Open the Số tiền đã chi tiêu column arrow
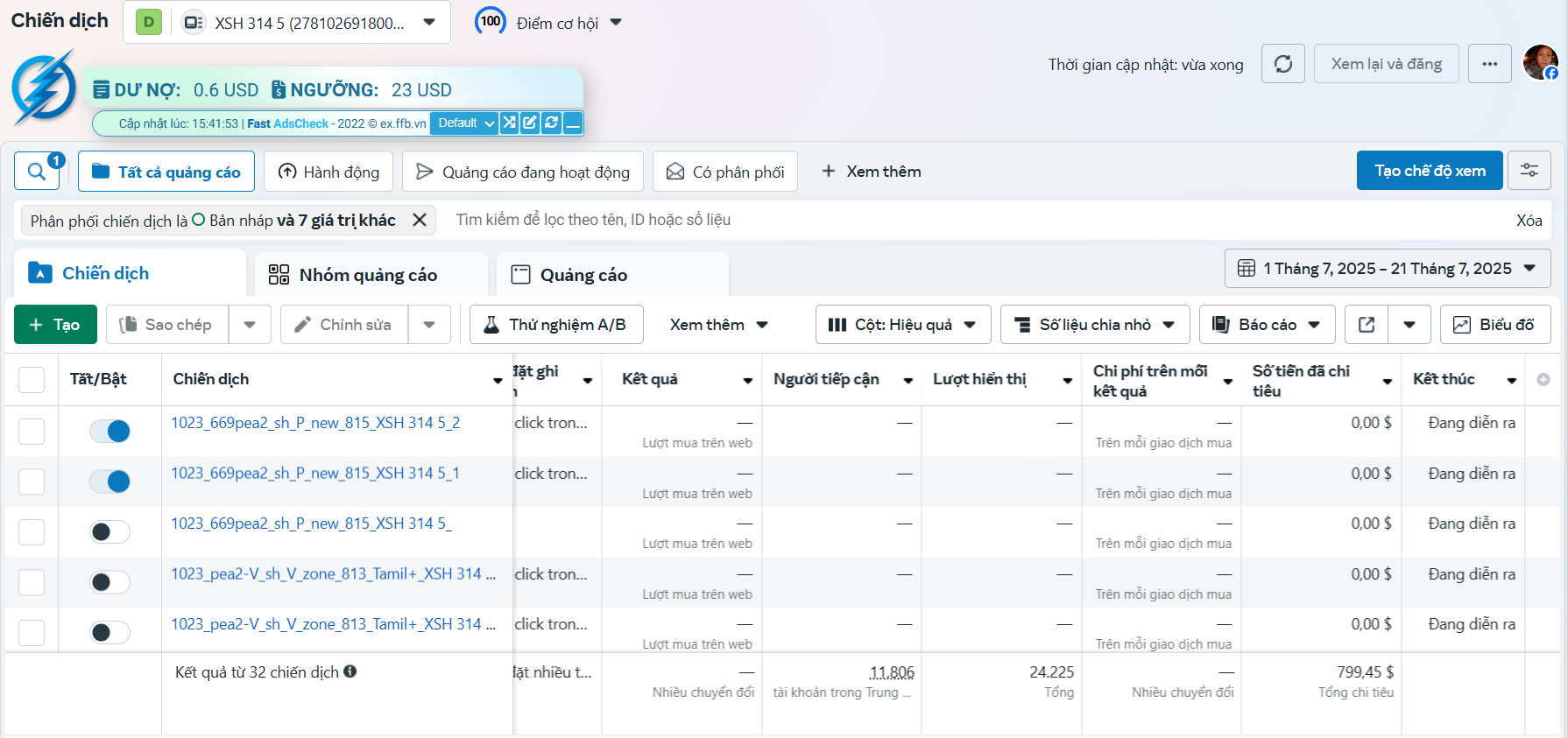This screenshot has width=1568, height=738. point(1388,381)
